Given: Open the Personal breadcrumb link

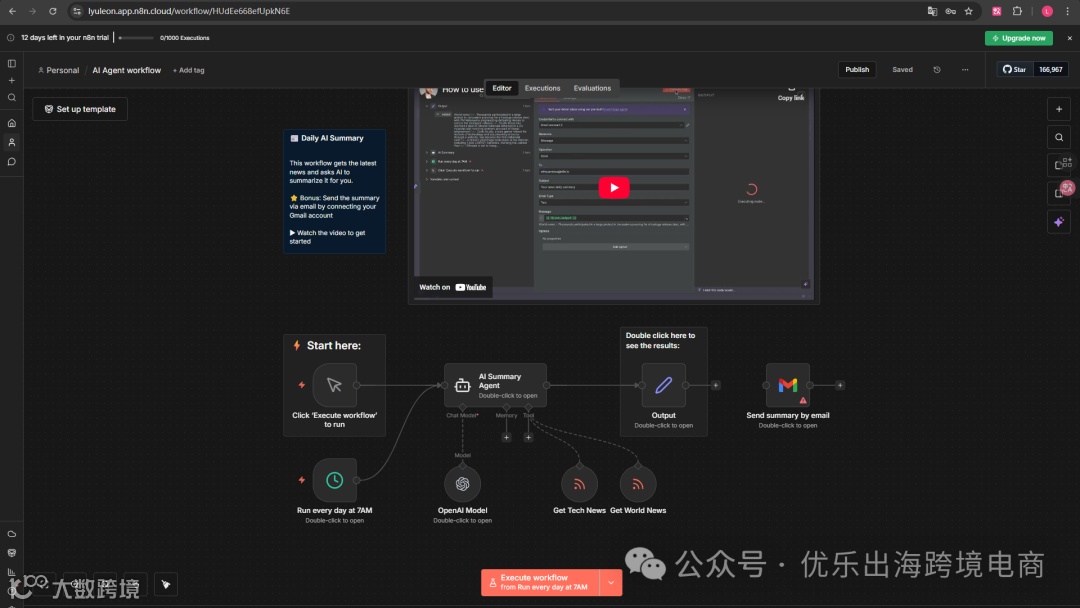Looking at the screenshot, I should (x=59, y=70).
